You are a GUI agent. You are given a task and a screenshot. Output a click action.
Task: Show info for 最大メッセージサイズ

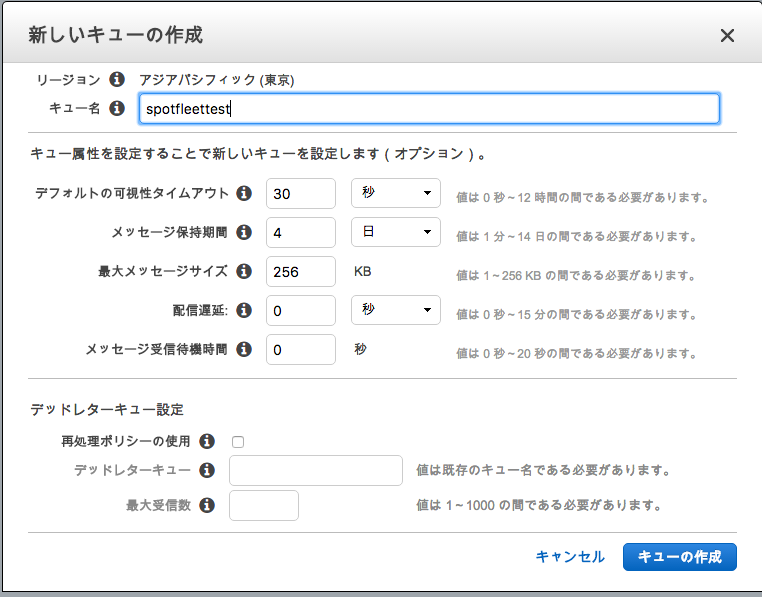pyautogui.click(x=244, y=271)
